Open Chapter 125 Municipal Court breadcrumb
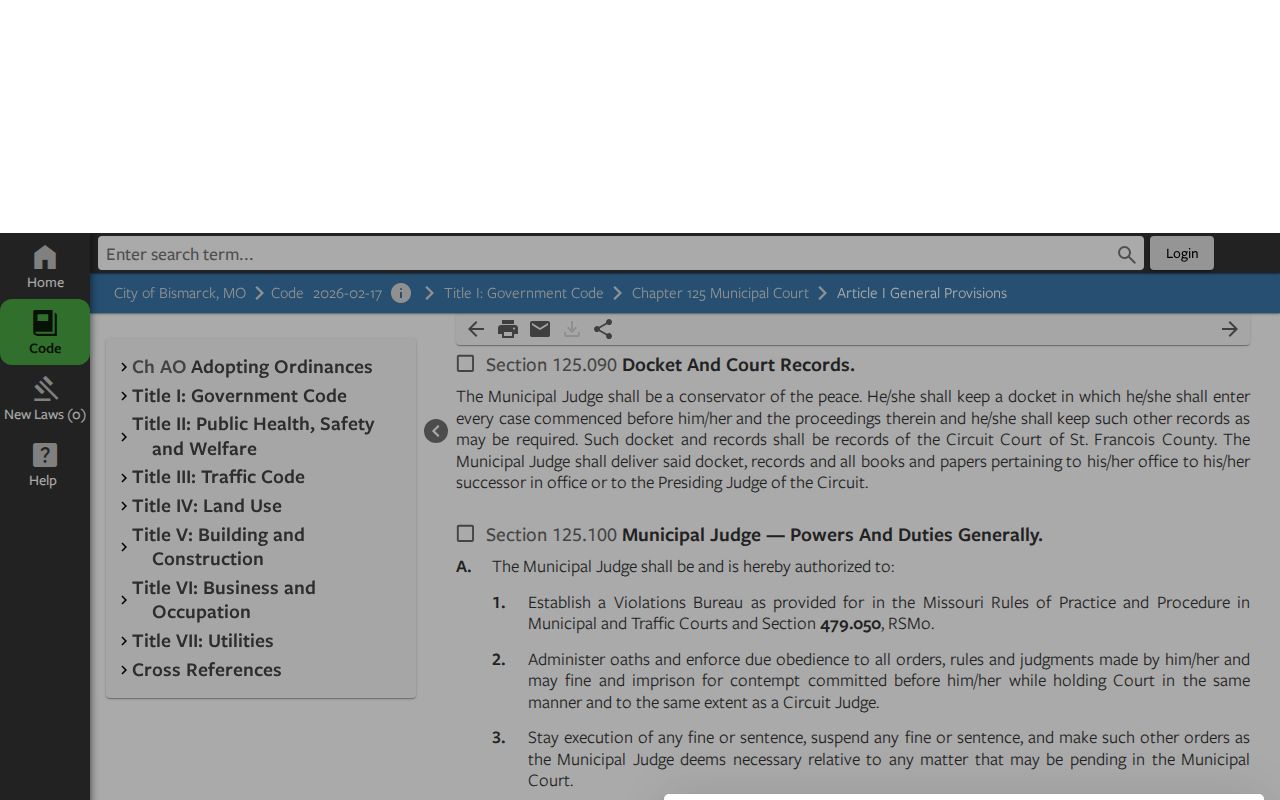1280x800 pixels. [x=720, y=293]
